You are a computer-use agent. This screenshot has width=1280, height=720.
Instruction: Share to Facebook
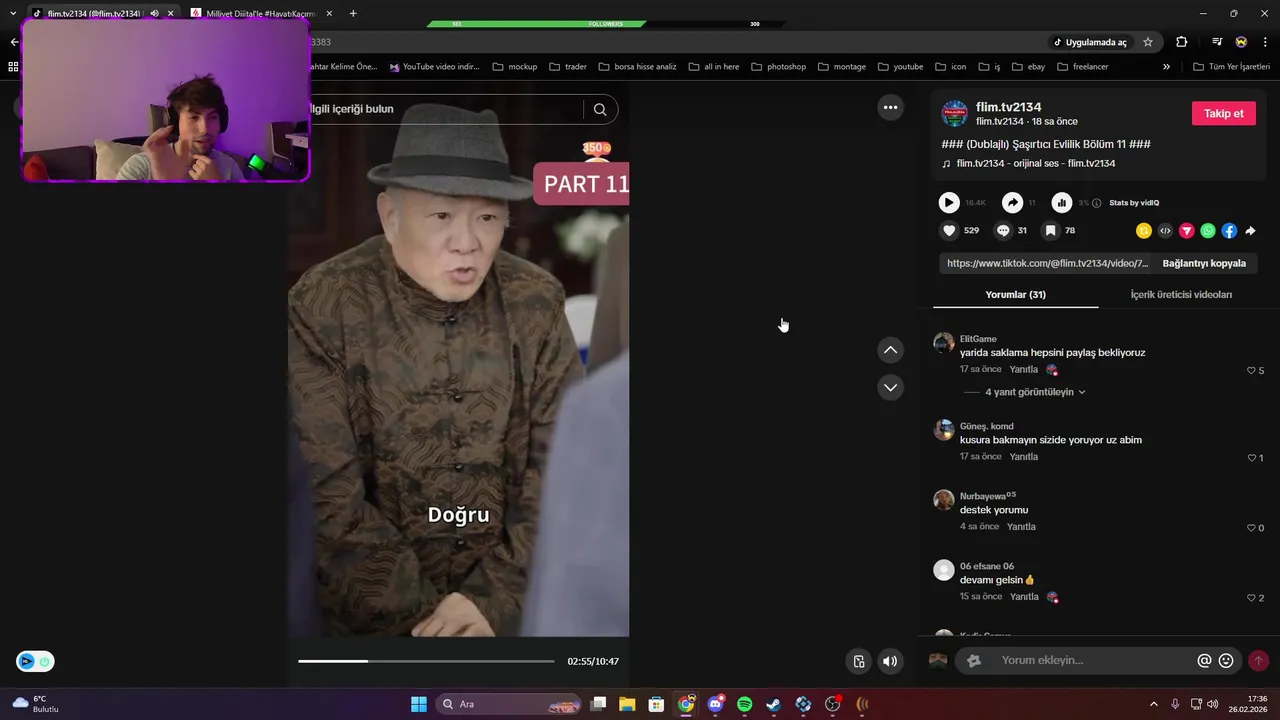(x=1229, y=230)
